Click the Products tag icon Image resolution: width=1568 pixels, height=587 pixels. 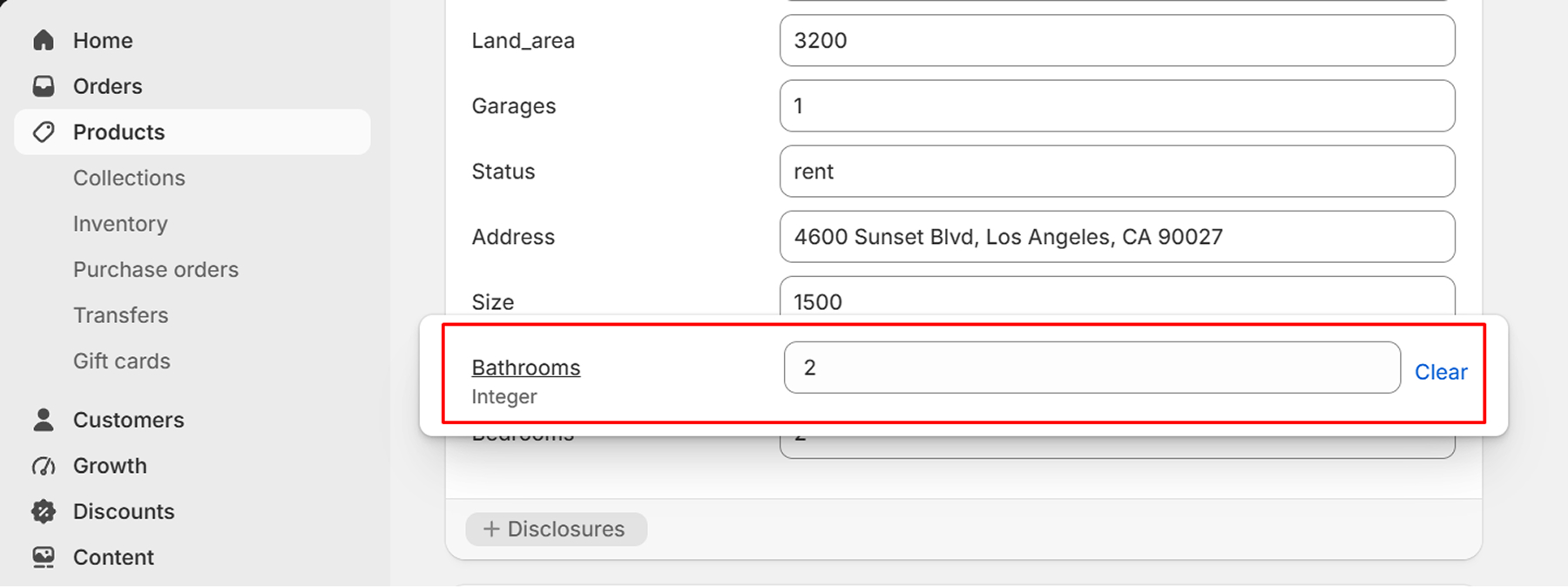pyautogui.click(x=44, y=132)
